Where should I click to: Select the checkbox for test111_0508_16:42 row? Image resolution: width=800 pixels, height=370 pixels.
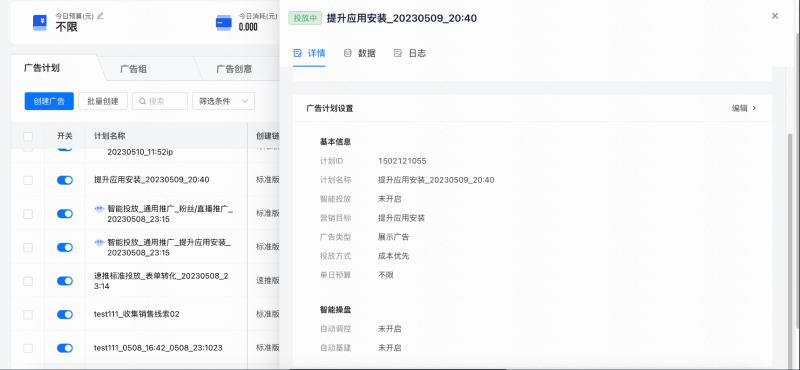28,348
